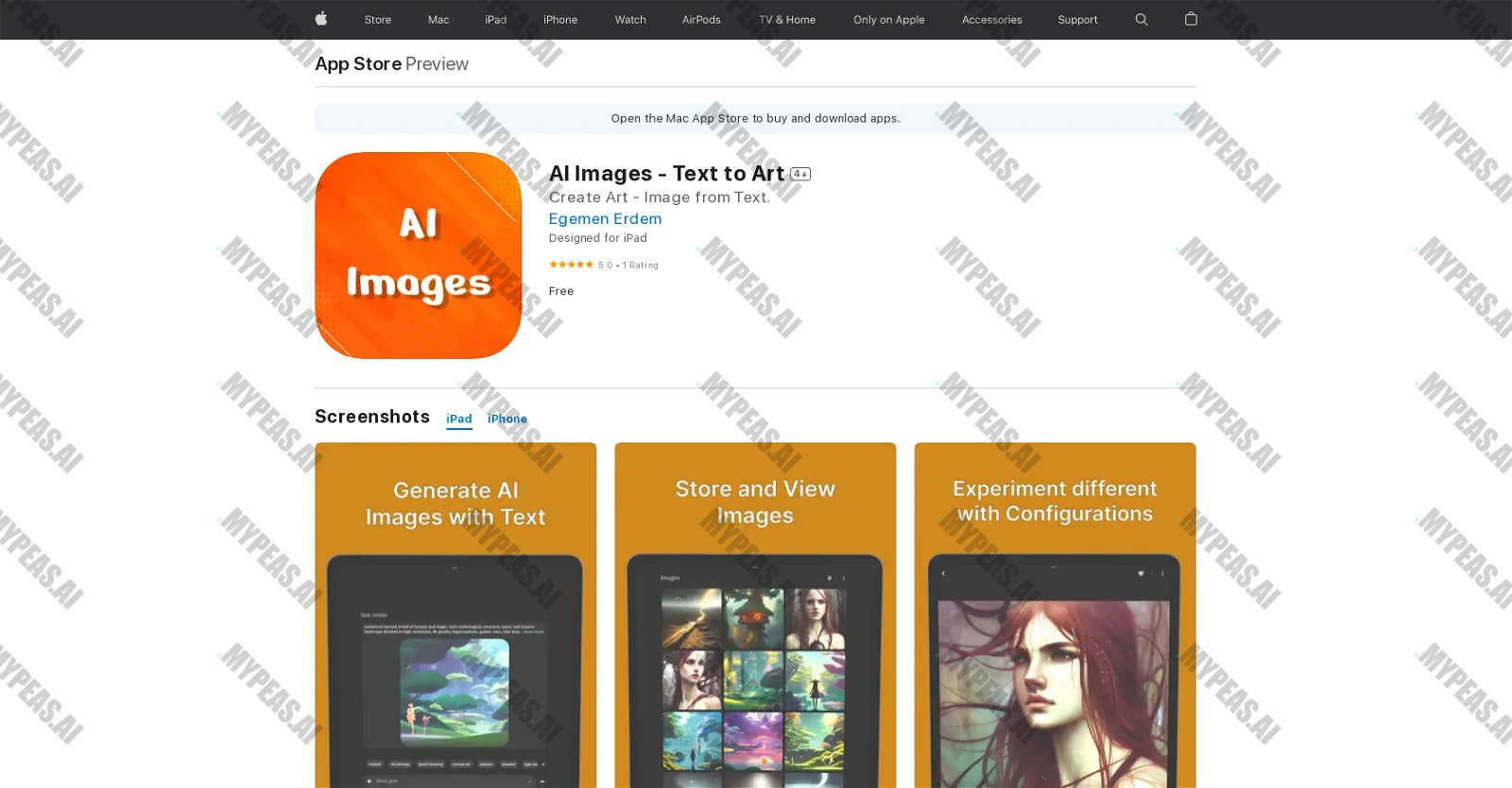Open the iPad navigation menu
The image size is (1512, 788).
(x=496, y=20)
